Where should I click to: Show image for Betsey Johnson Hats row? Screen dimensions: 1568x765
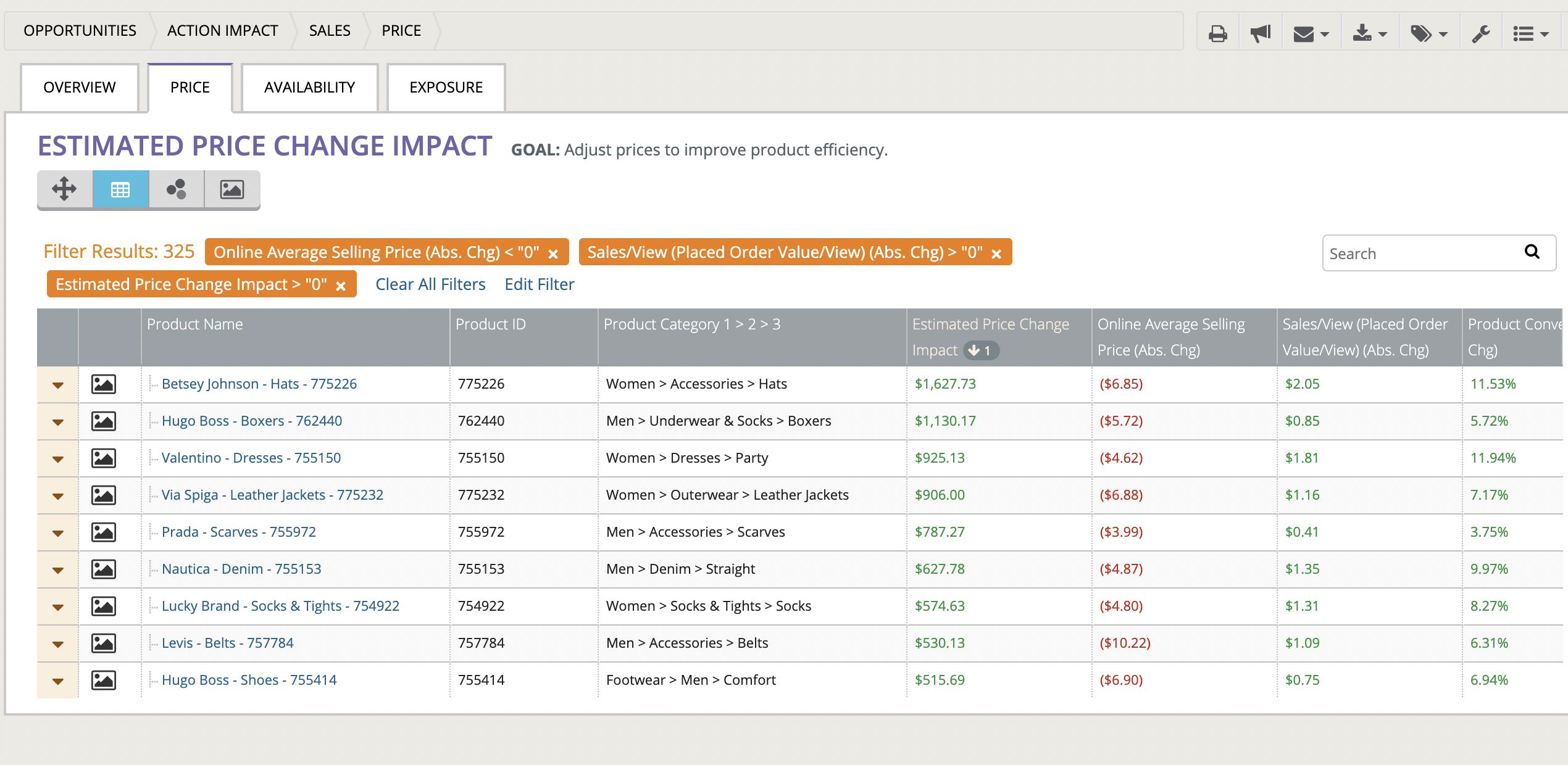point(104,384)
